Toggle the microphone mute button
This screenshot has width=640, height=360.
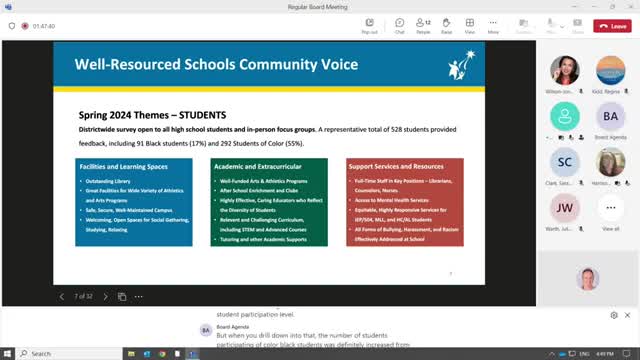(551, 26)
